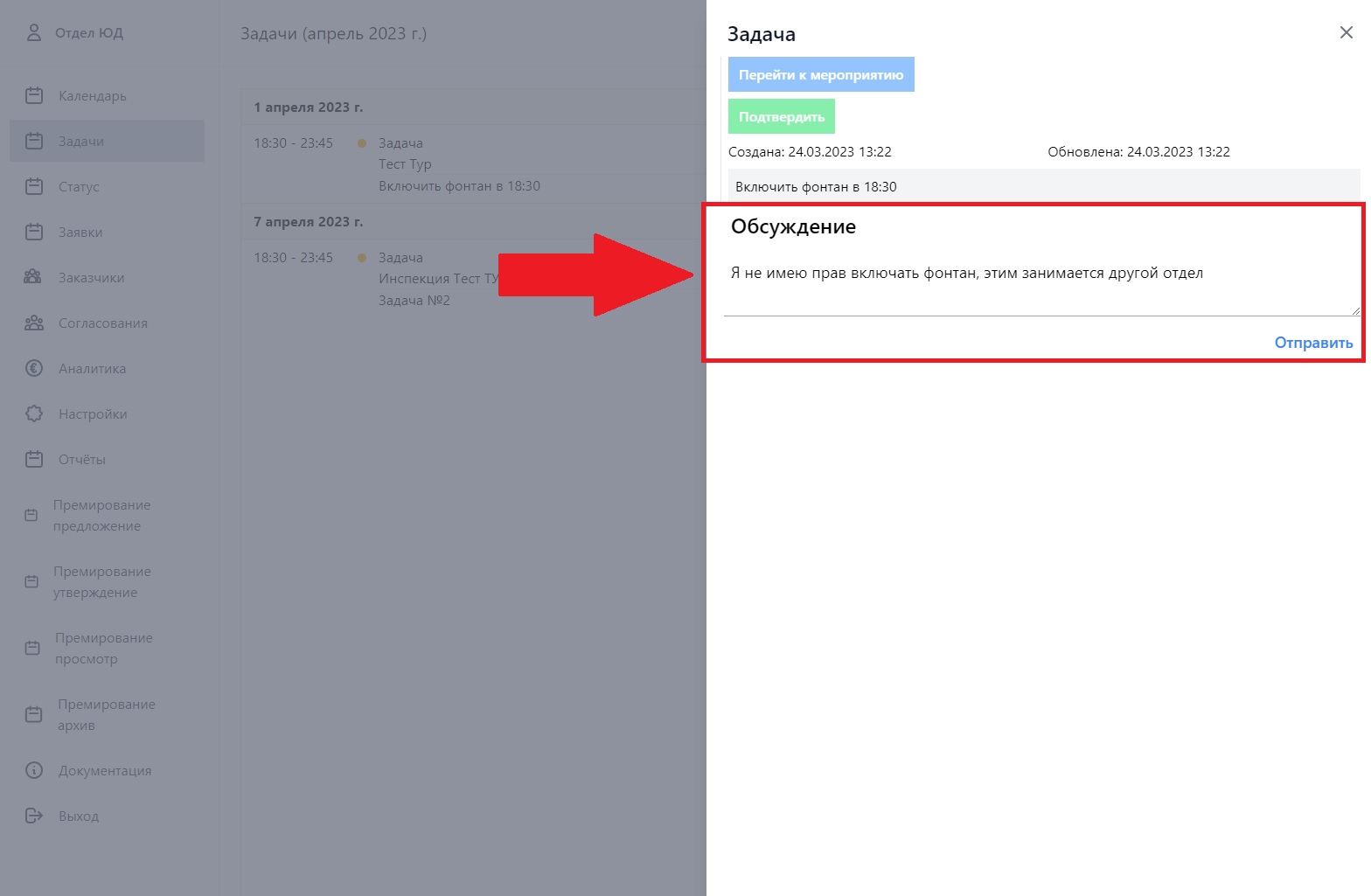Open the Статус menu item

[79, 187]
